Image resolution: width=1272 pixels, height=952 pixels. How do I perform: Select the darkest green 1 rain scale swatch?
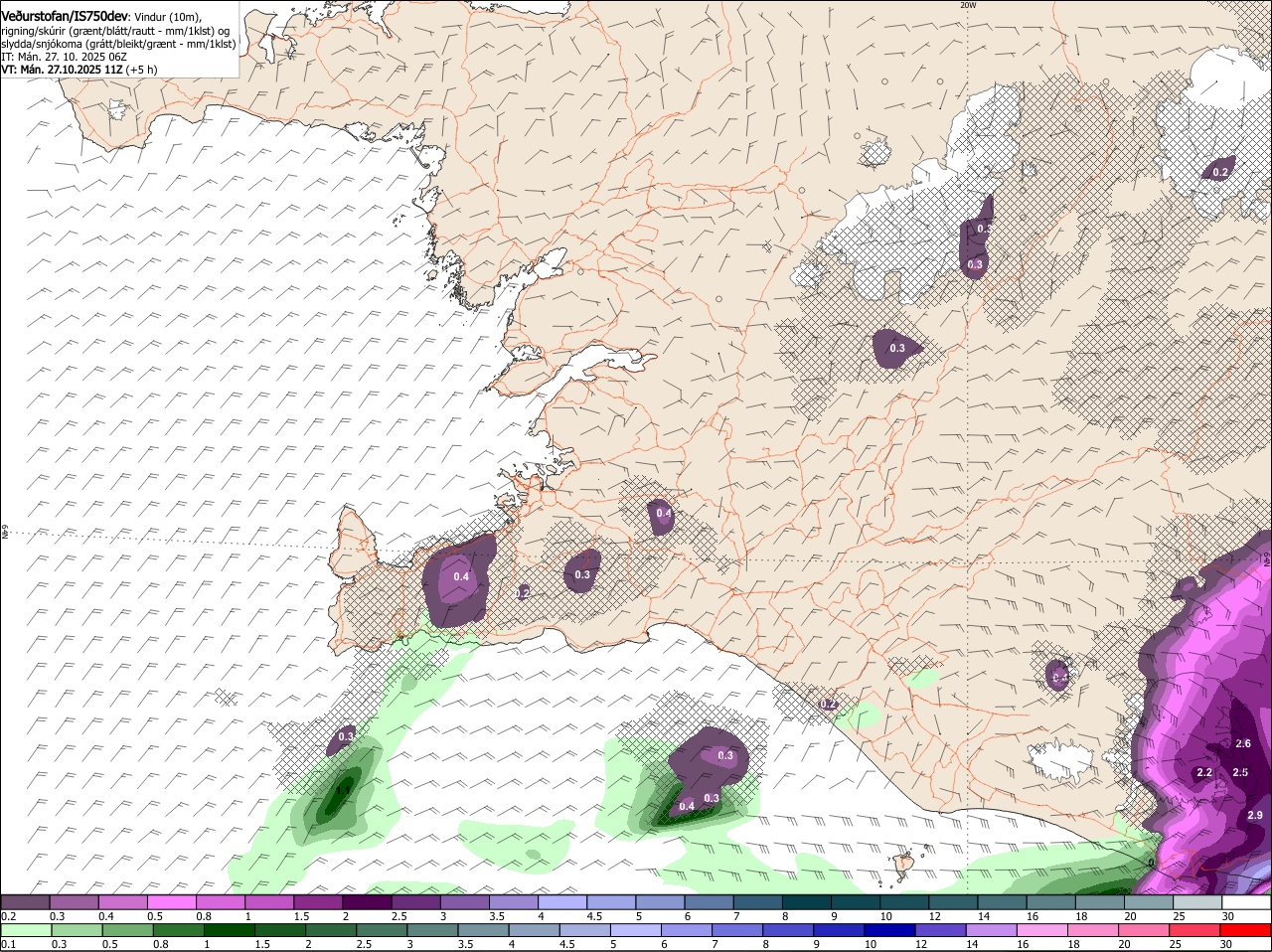coord(228,930)
